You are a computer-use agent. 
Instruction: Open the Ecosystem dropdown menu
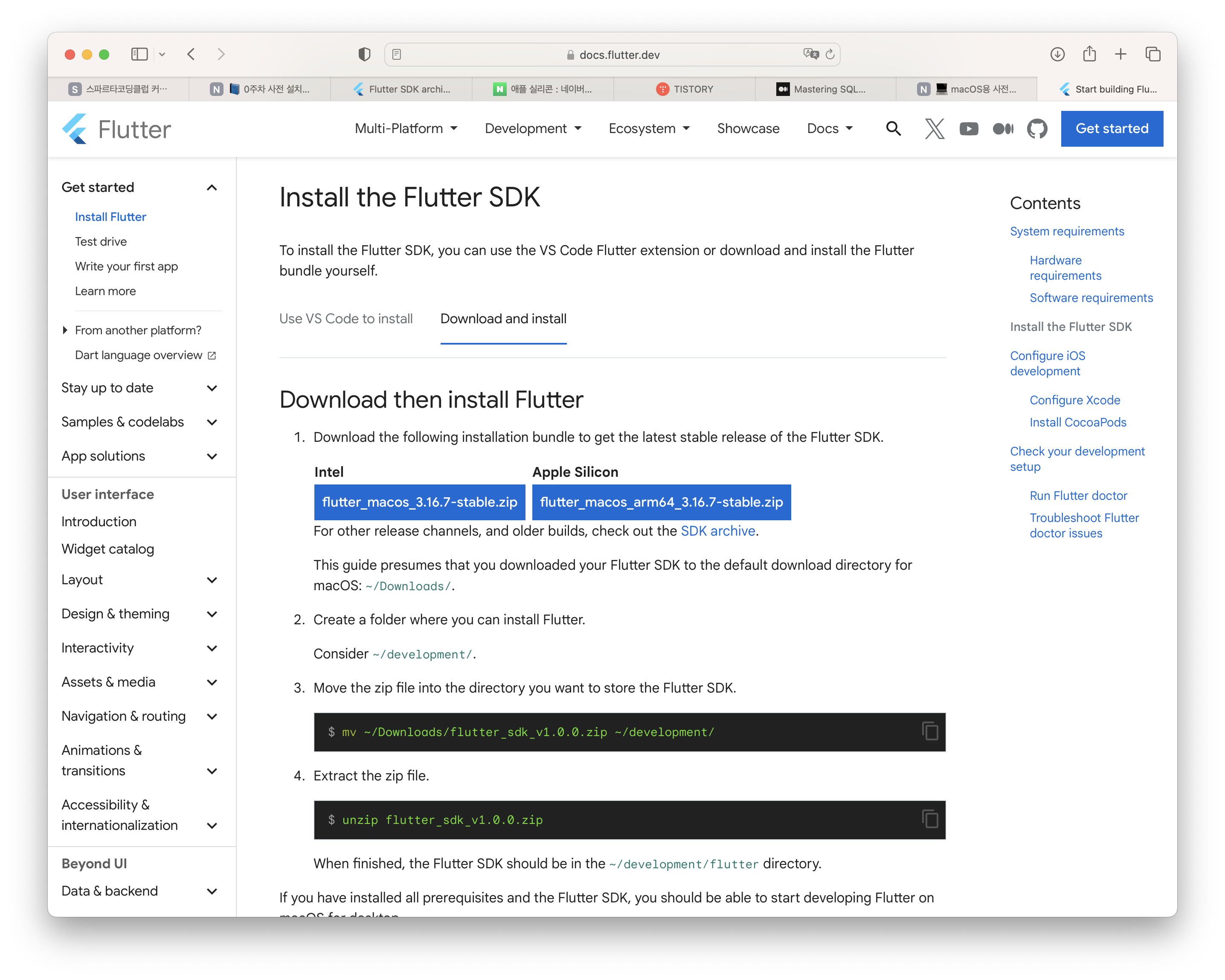[x=649, y=128]
